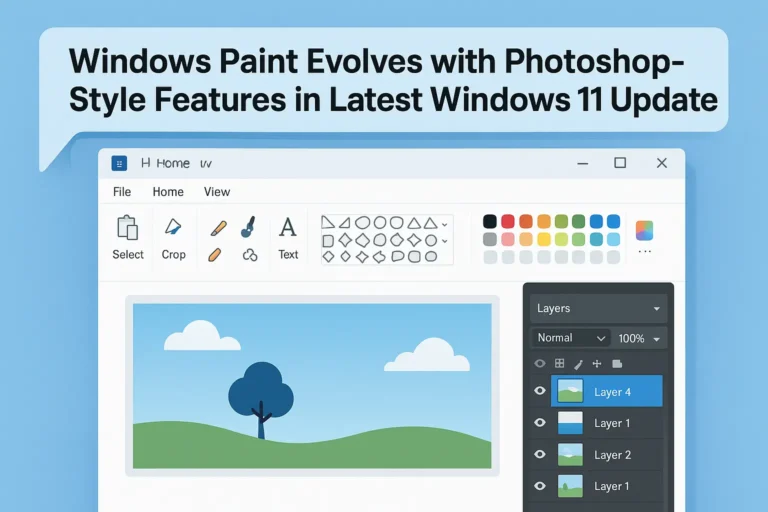768x512 pixels.
Task: Click the Select tool clipboard icon
Action: point(127,228)
